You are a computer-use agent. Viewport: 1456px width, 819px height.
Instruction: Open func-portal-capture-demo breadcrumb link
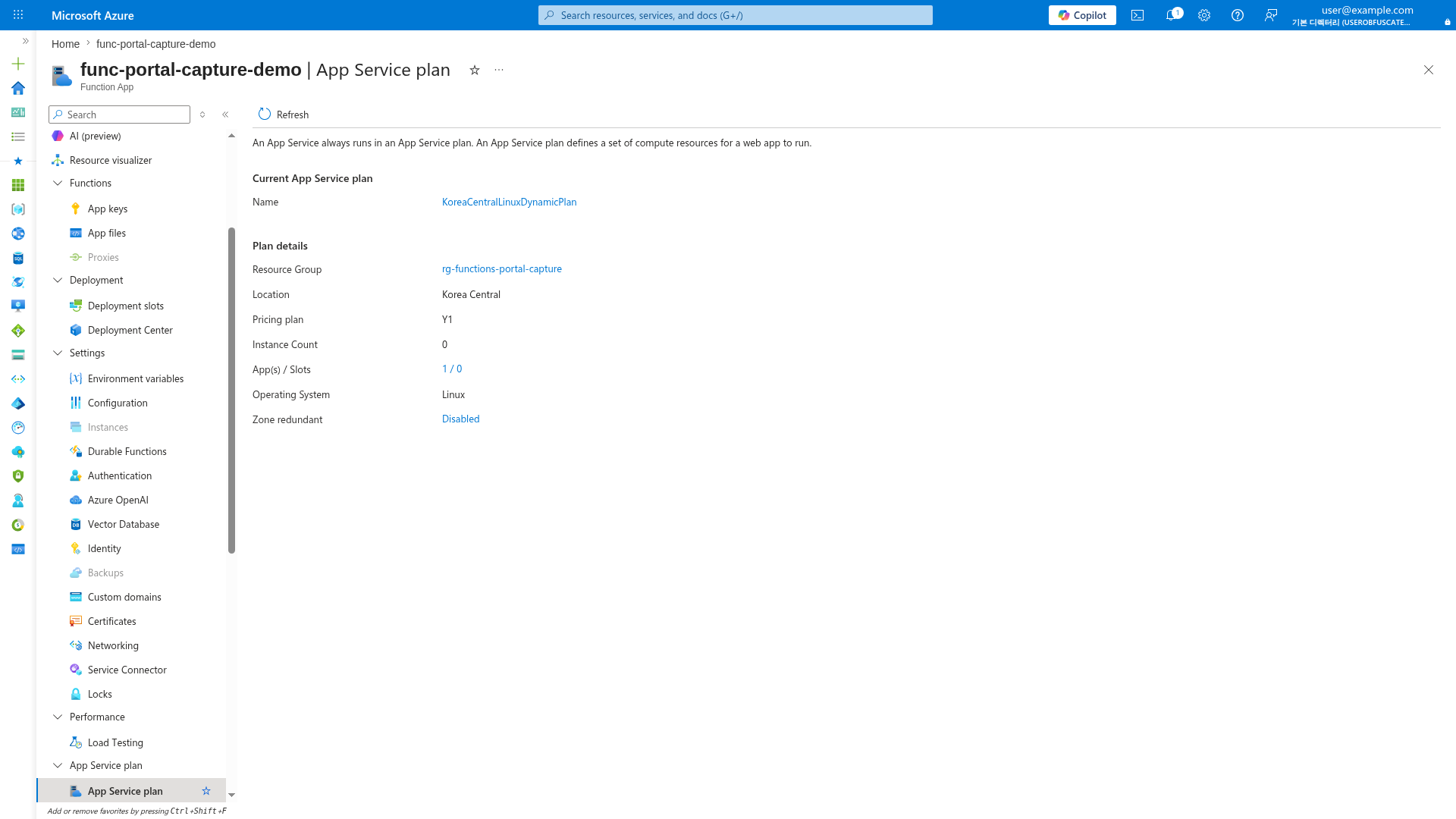(155, 44)
